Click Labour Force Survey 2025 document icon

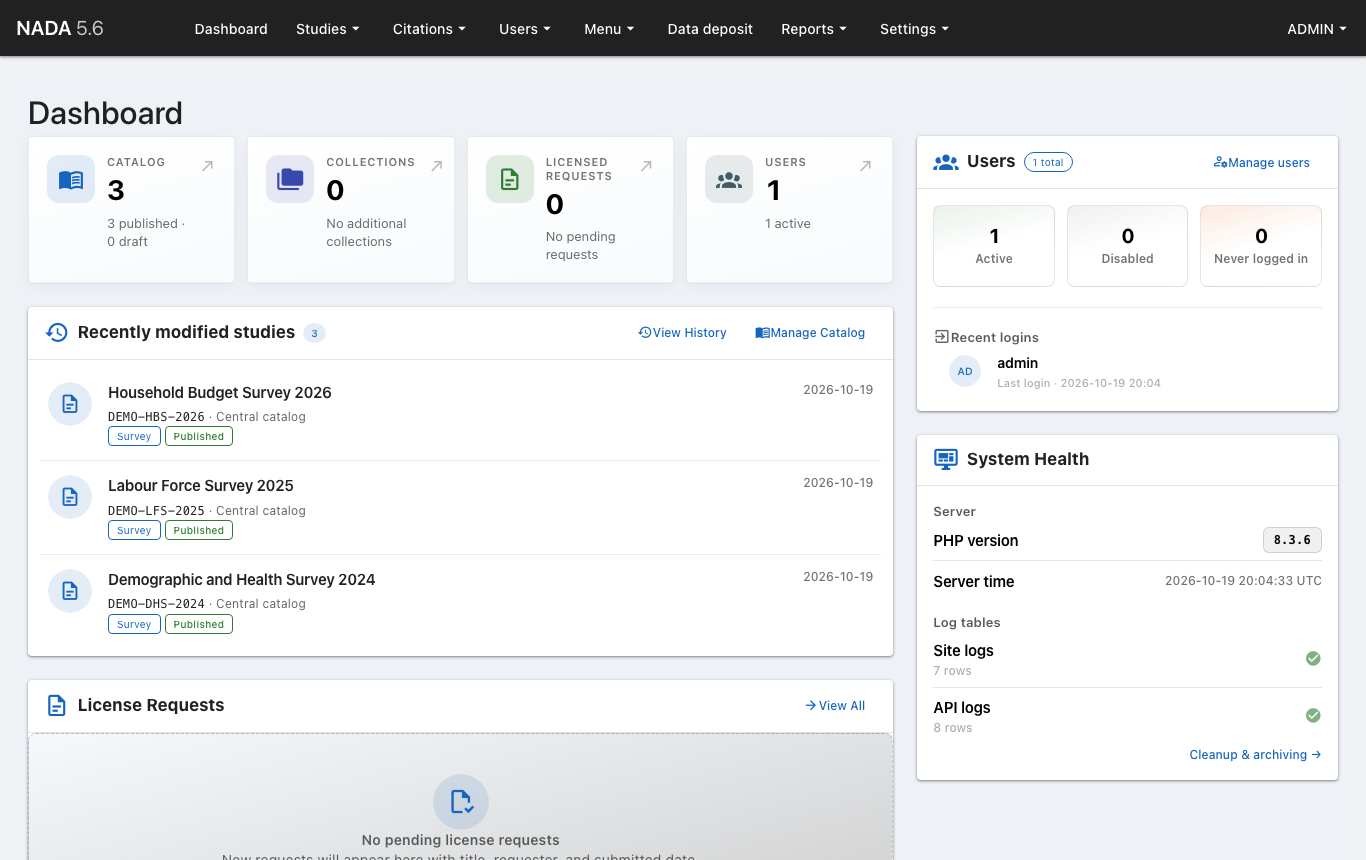click(x=70, y=497)
